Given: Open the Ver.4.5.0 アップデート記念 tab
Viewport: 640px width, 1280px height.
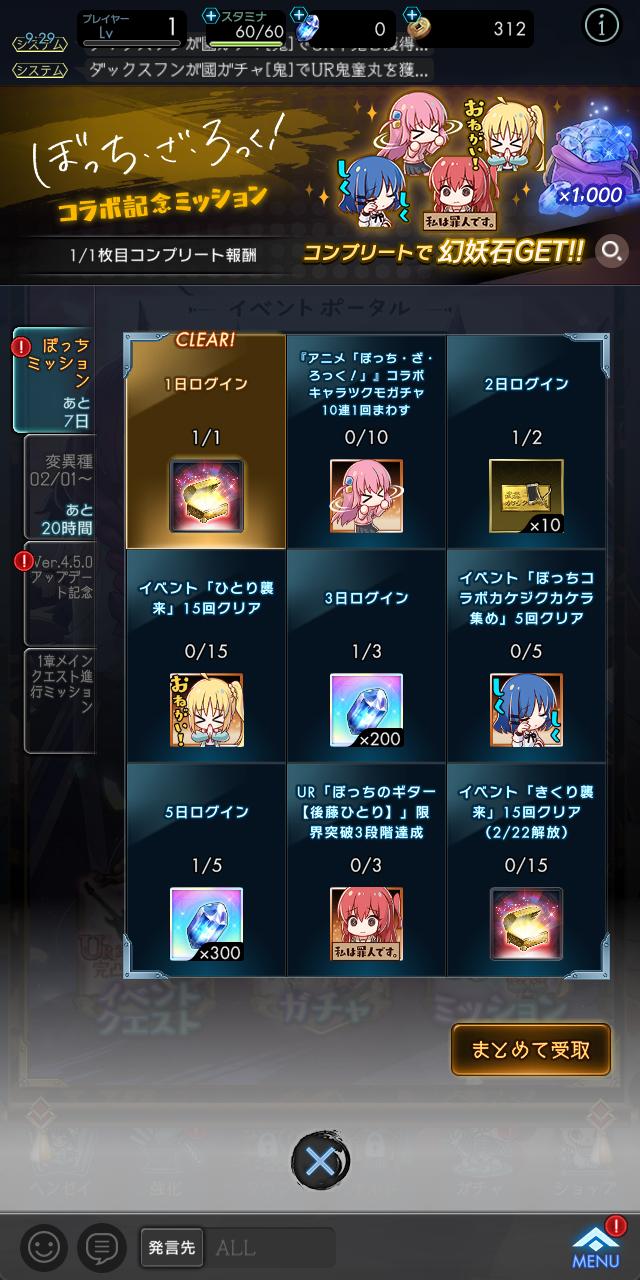Looking at the screenshot, I should (x=59, y=595).
